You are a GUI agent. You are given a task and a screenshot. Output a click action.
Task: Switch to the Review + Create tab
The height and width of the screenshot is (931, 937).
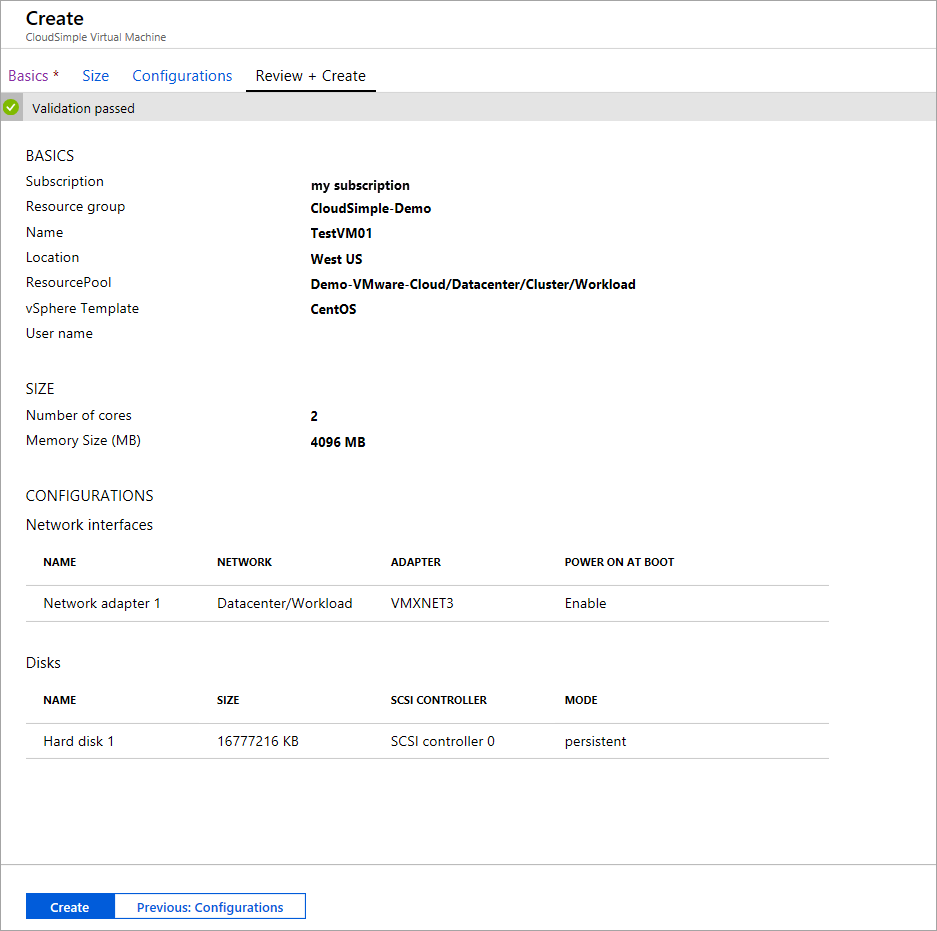310,75
